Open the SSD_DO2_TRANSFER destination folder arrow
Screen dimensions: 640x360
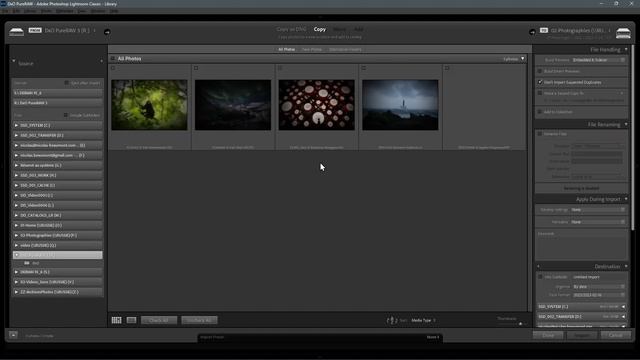[x=623, y=317]
